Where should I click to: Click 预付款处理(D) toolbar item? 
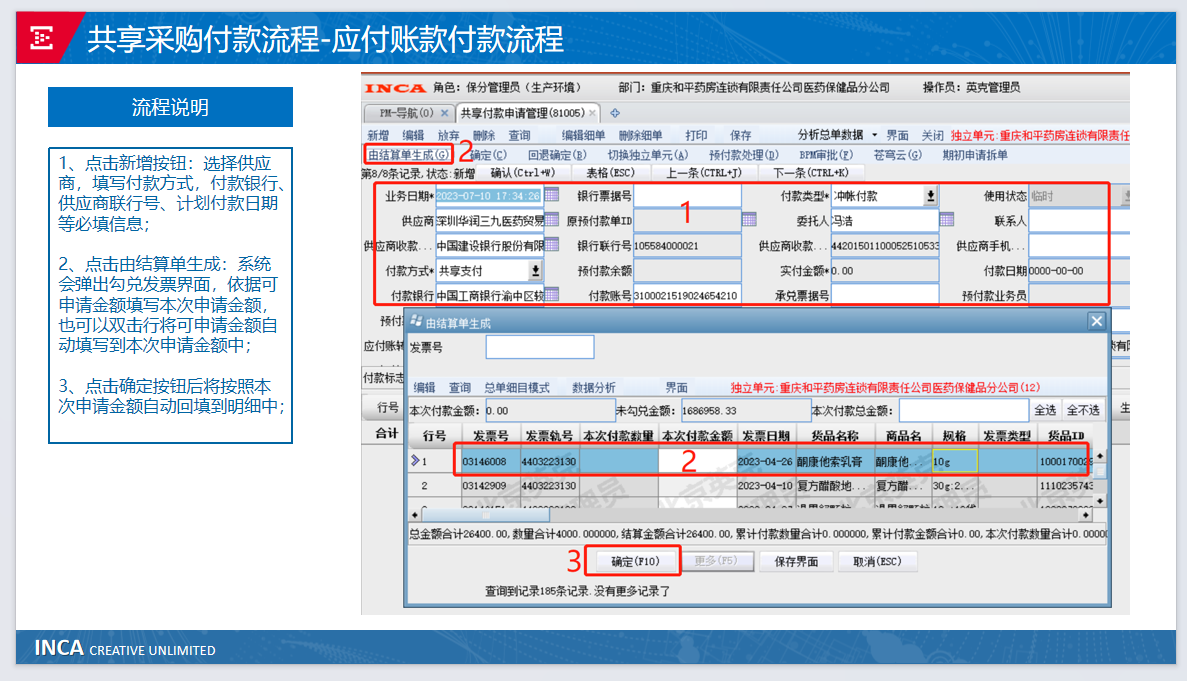[x=743, y=154]
